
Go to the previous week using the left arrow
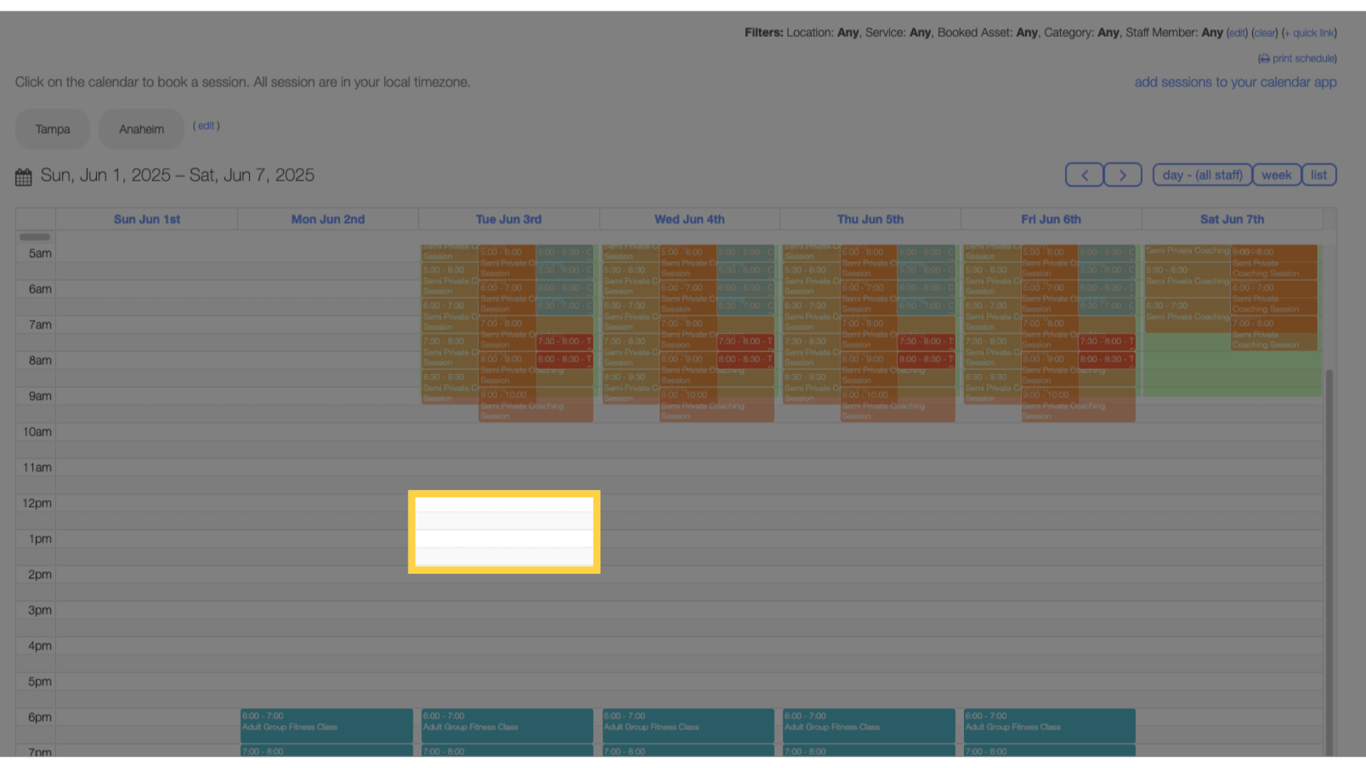[1084, 174]
